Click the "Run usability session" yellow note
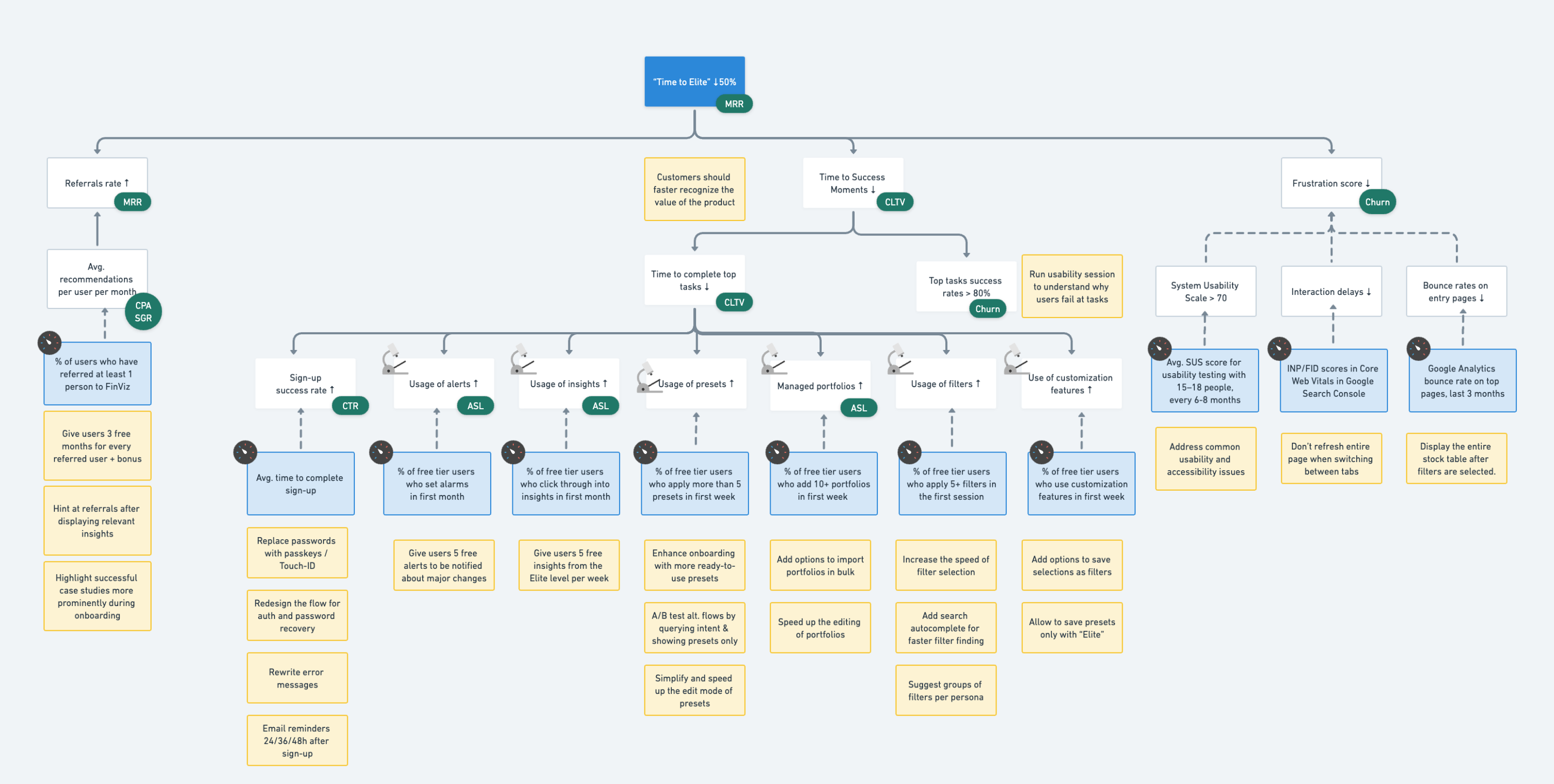The height and width of the screenshot is (784, 1554). tap(1072, 286)
